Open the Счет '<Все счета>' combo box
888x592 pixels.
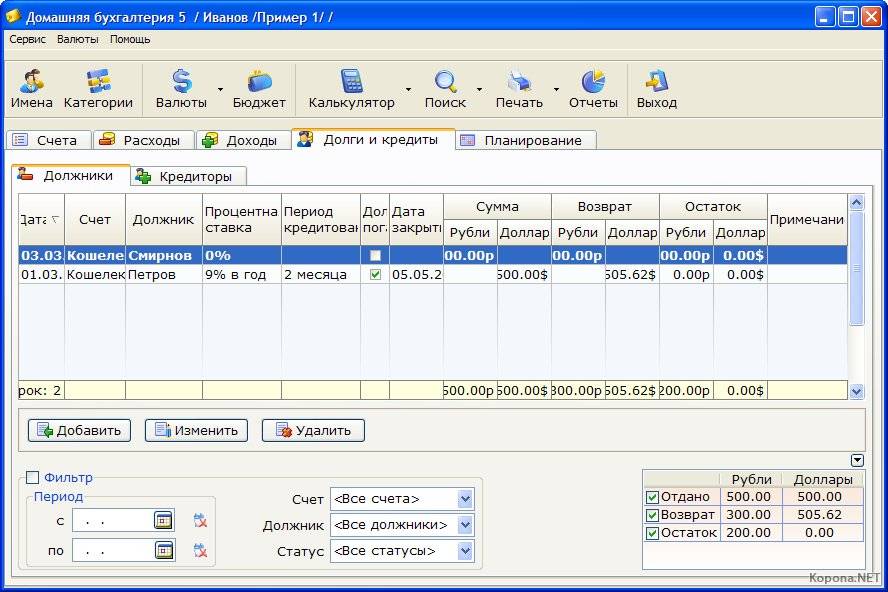(402, 499)
